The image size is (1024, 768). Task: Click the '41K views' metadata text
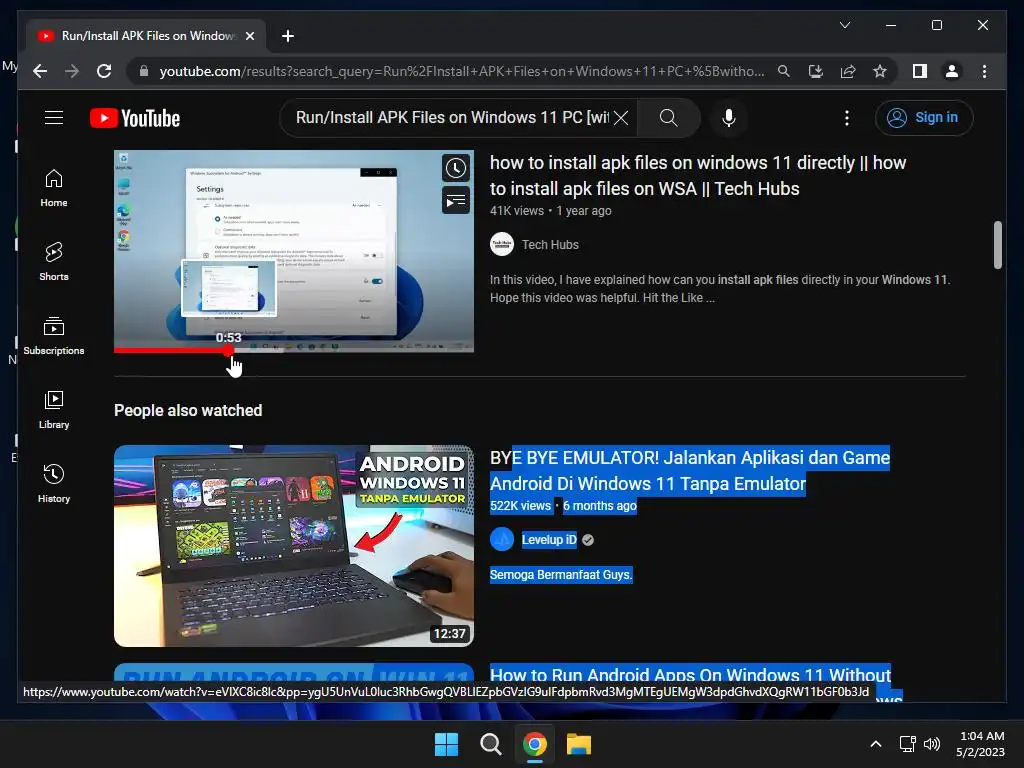pos(517,211)
